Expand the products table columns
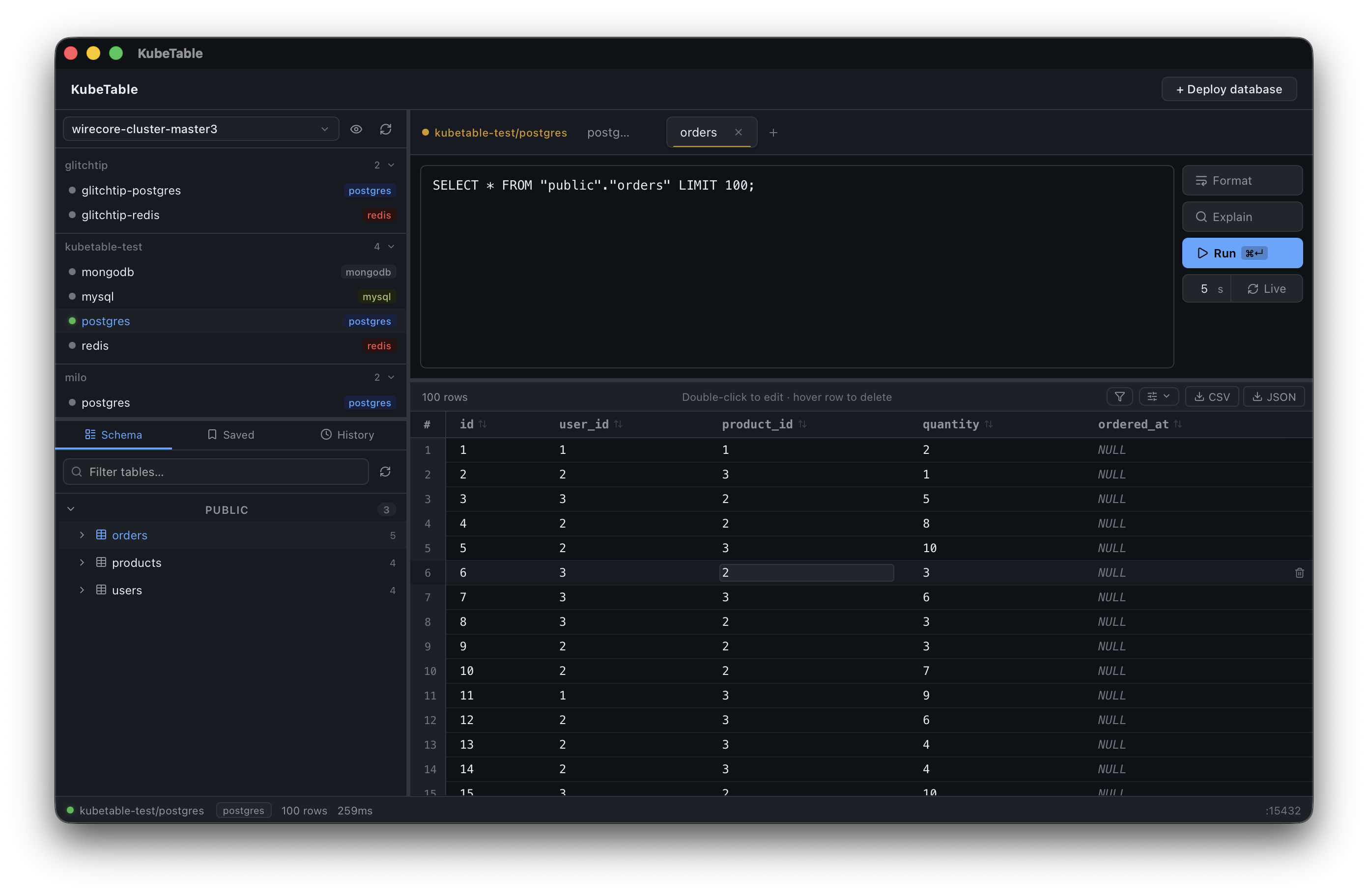 click(x=82, y=562)
